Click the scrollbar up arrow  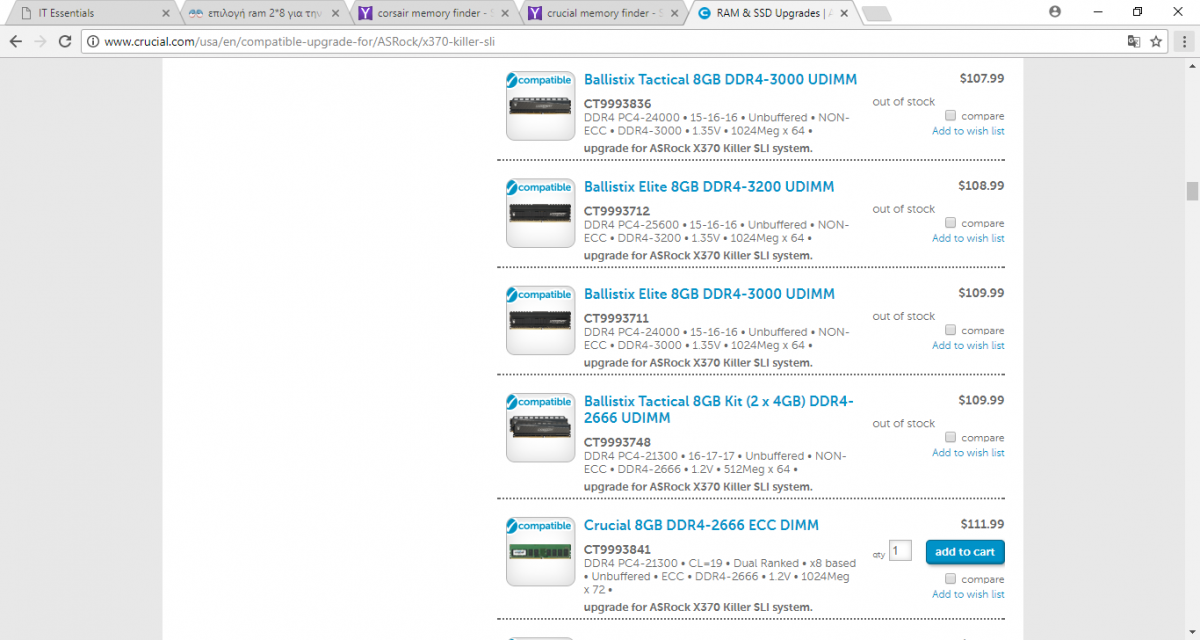(x=1192, y=65)
